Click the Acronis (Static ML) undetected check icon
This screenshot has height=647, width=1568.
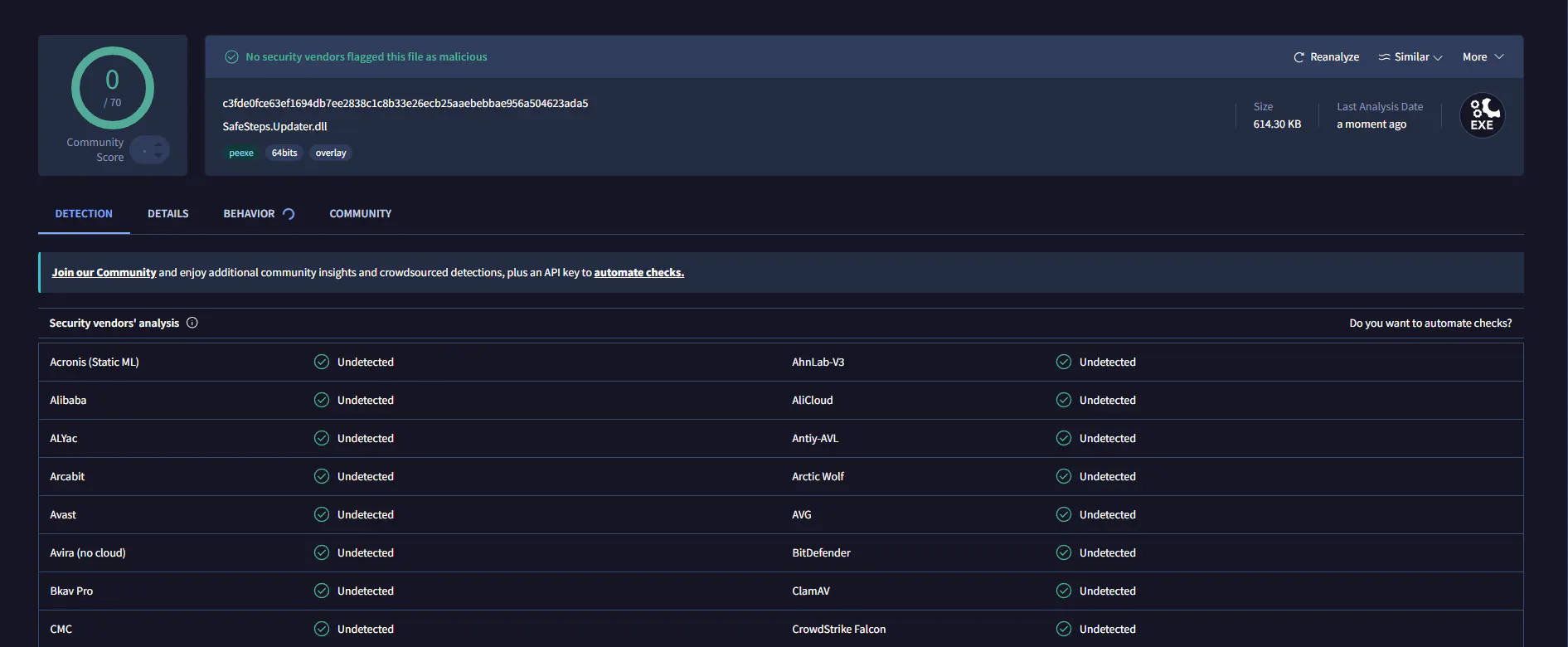pyautogui.click(x=322, y=362)
